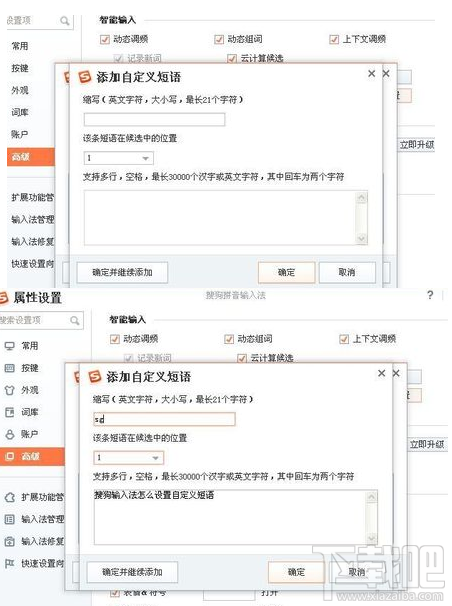452x606 pixels.
Task: Select 外观 in the upper icon-less sidebar
Action: coord(20,90)
